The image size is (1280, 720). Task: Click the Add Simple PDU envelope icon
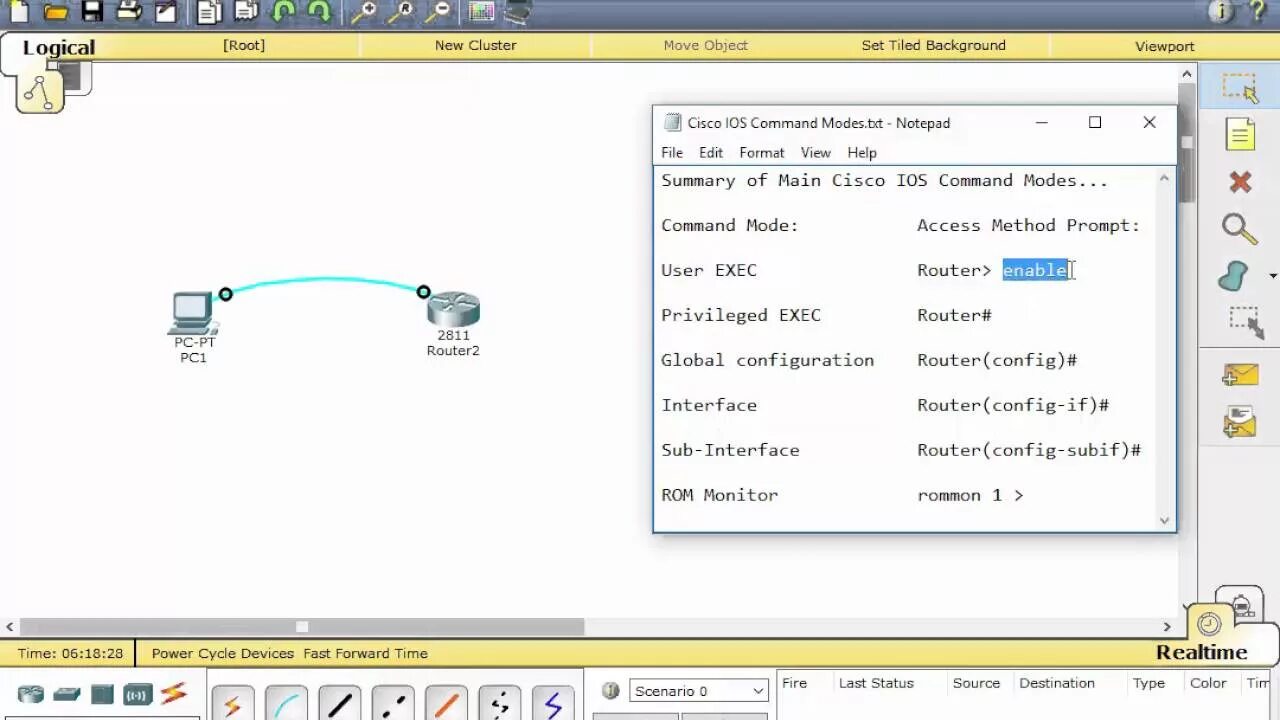1240,375
